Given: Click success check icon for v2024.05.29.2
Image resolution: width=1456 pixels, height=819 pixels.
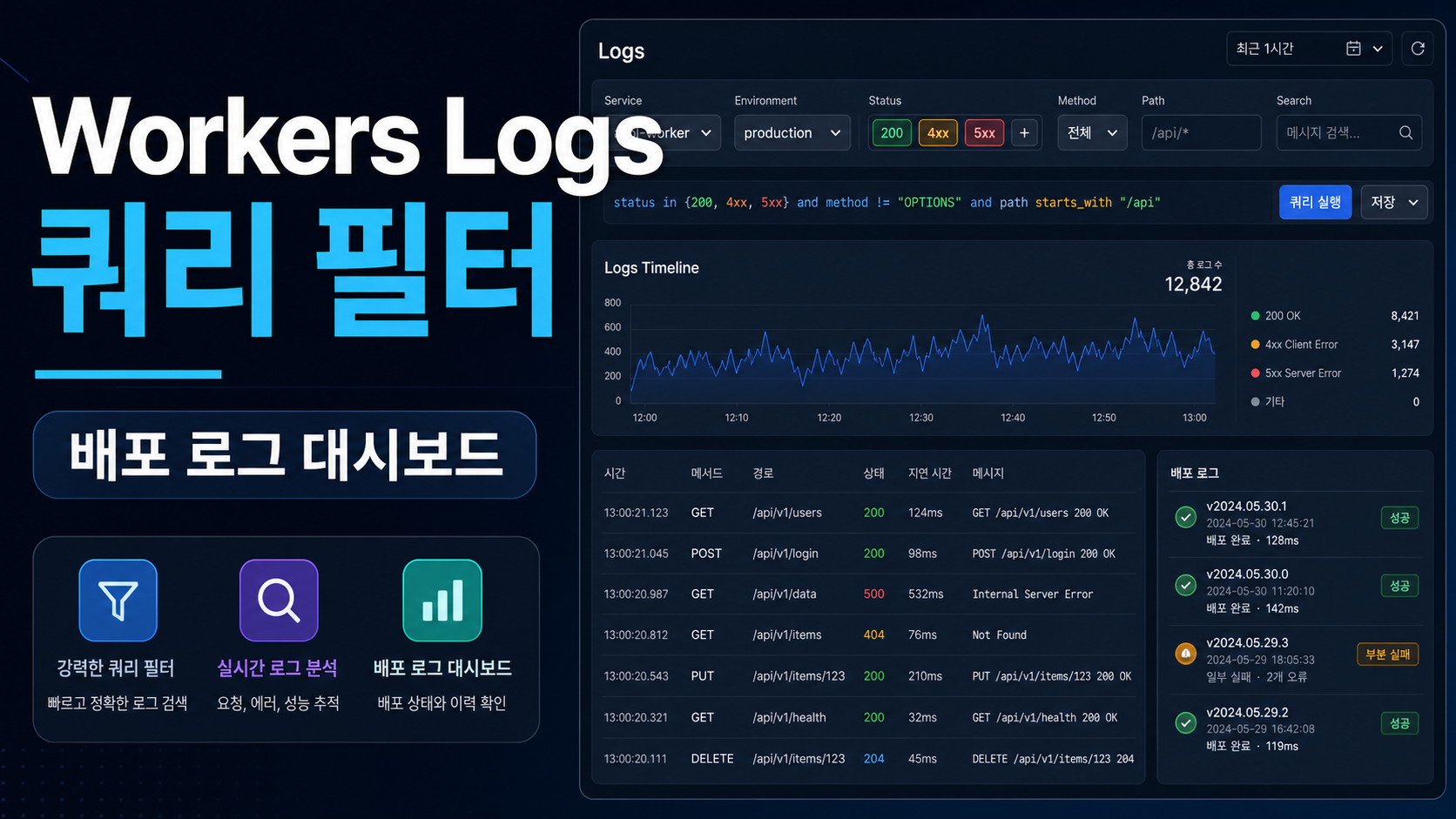Looking at the screenshot, I should 1185,722.
